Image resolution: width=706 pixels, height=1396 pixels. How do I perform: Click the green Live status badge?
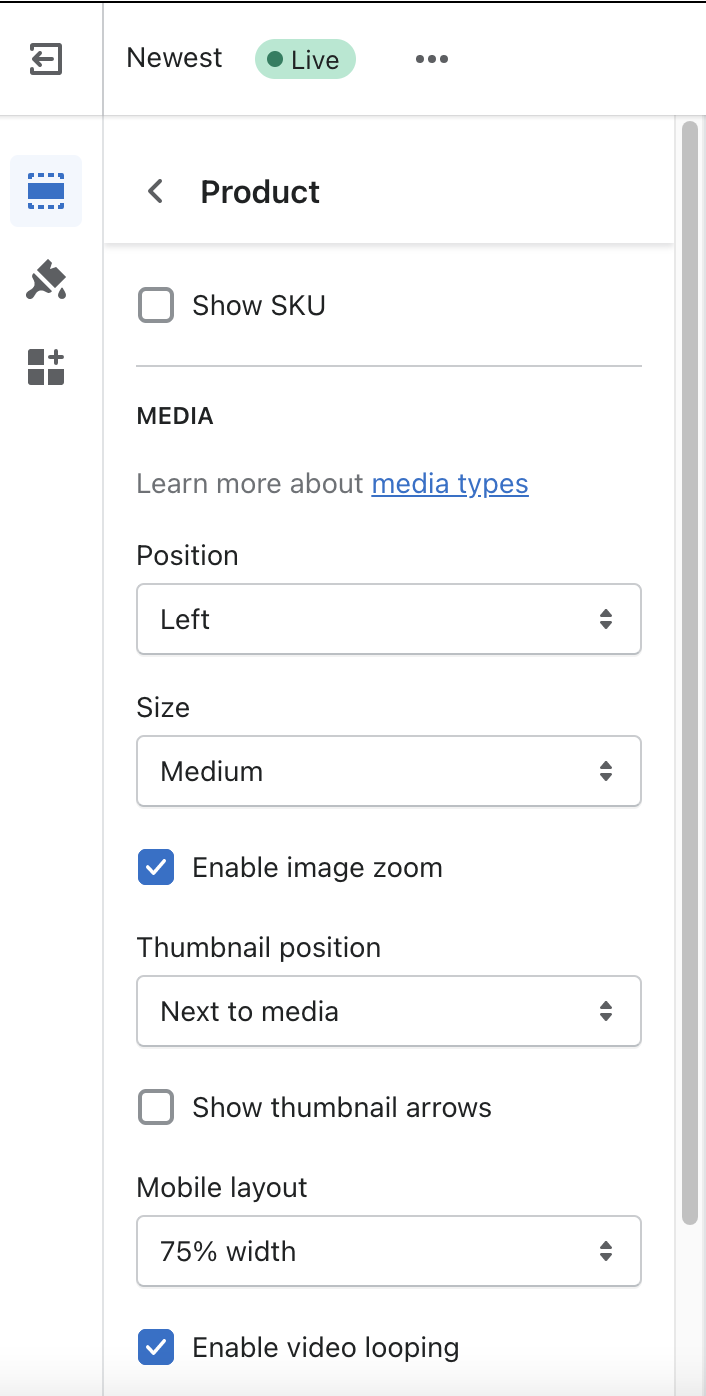click(x=305, y=60)
